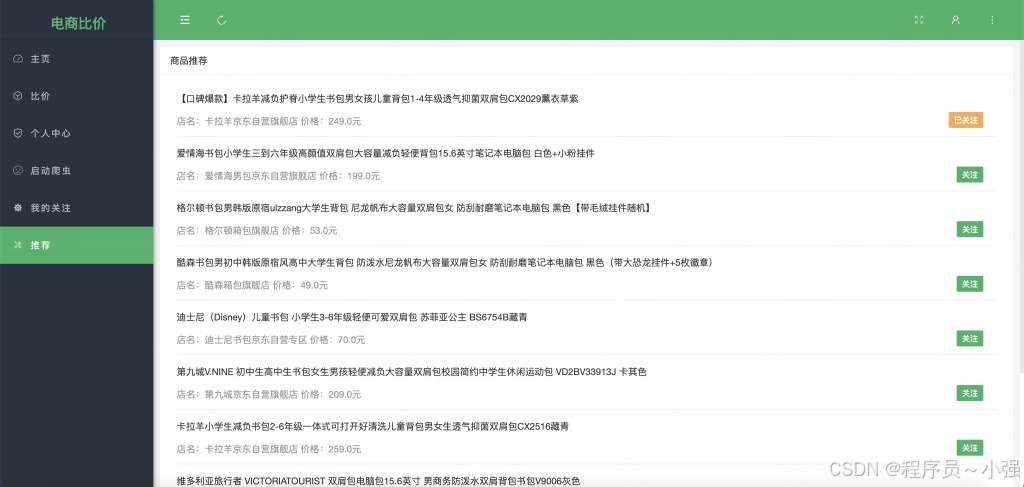Collapse the sidebar with the menu fold icon

[185, 20]
